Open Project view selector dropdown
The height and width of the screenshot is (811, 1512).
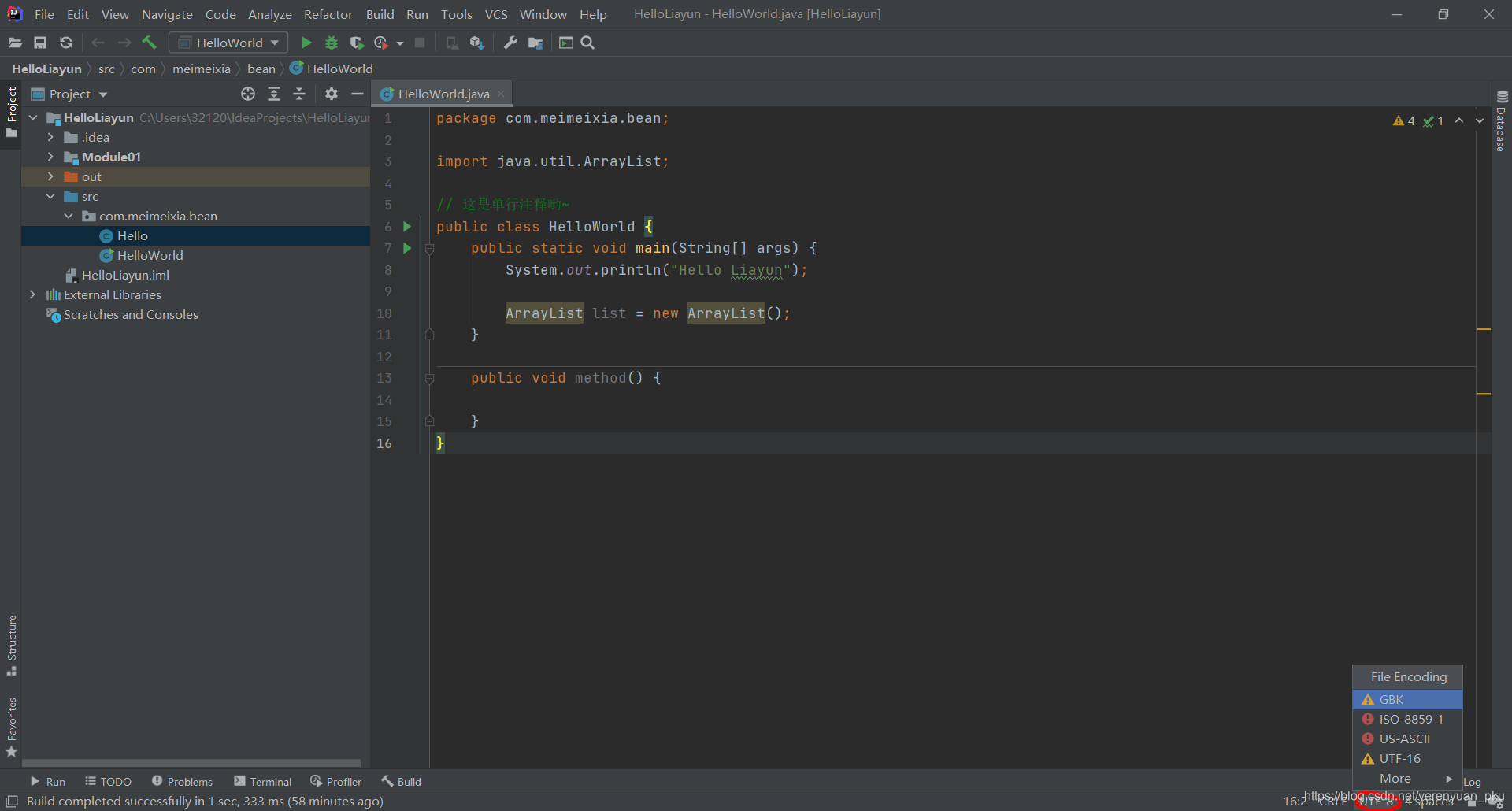69,94
